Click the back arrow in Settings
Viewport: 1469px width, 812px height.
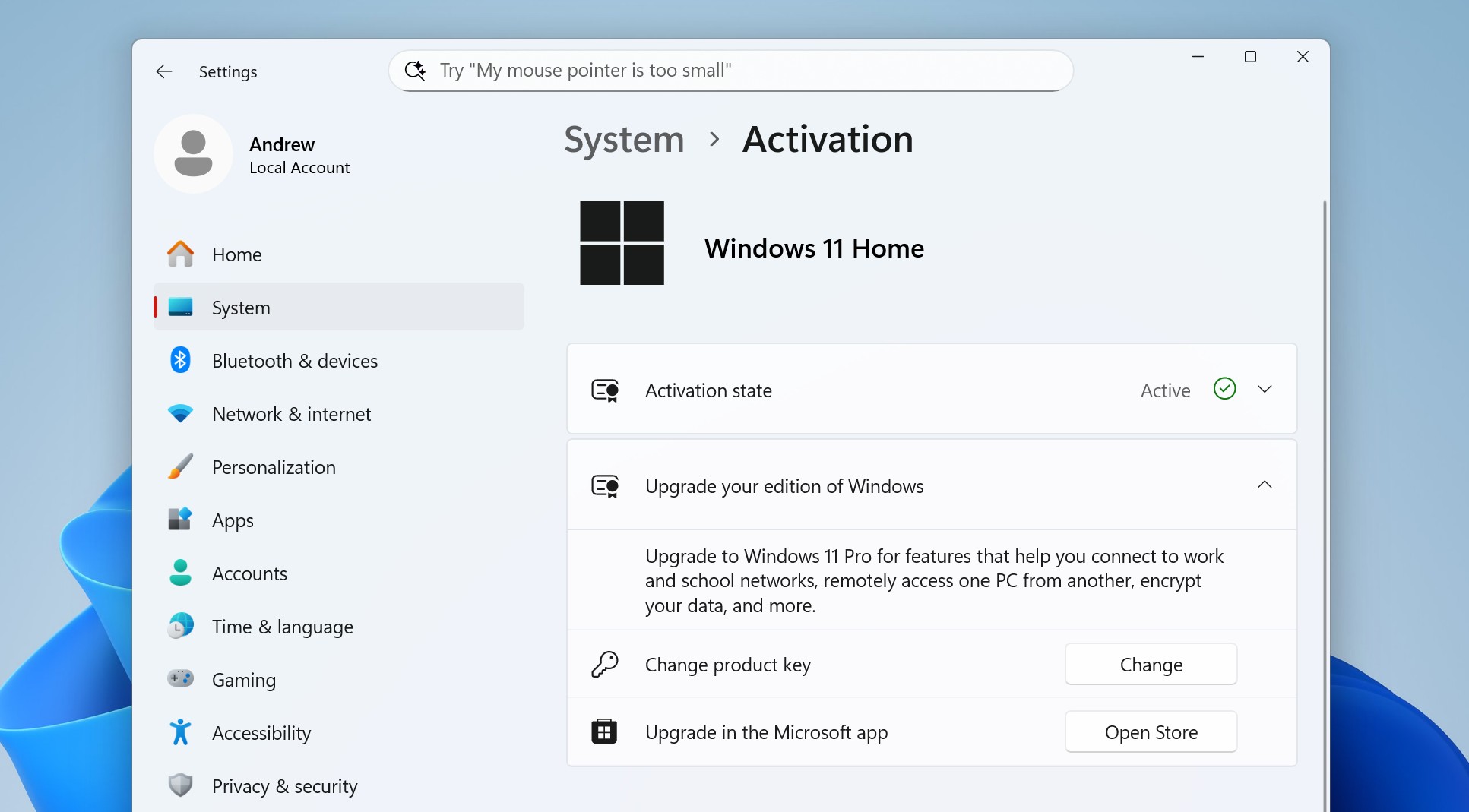[164, 71]
